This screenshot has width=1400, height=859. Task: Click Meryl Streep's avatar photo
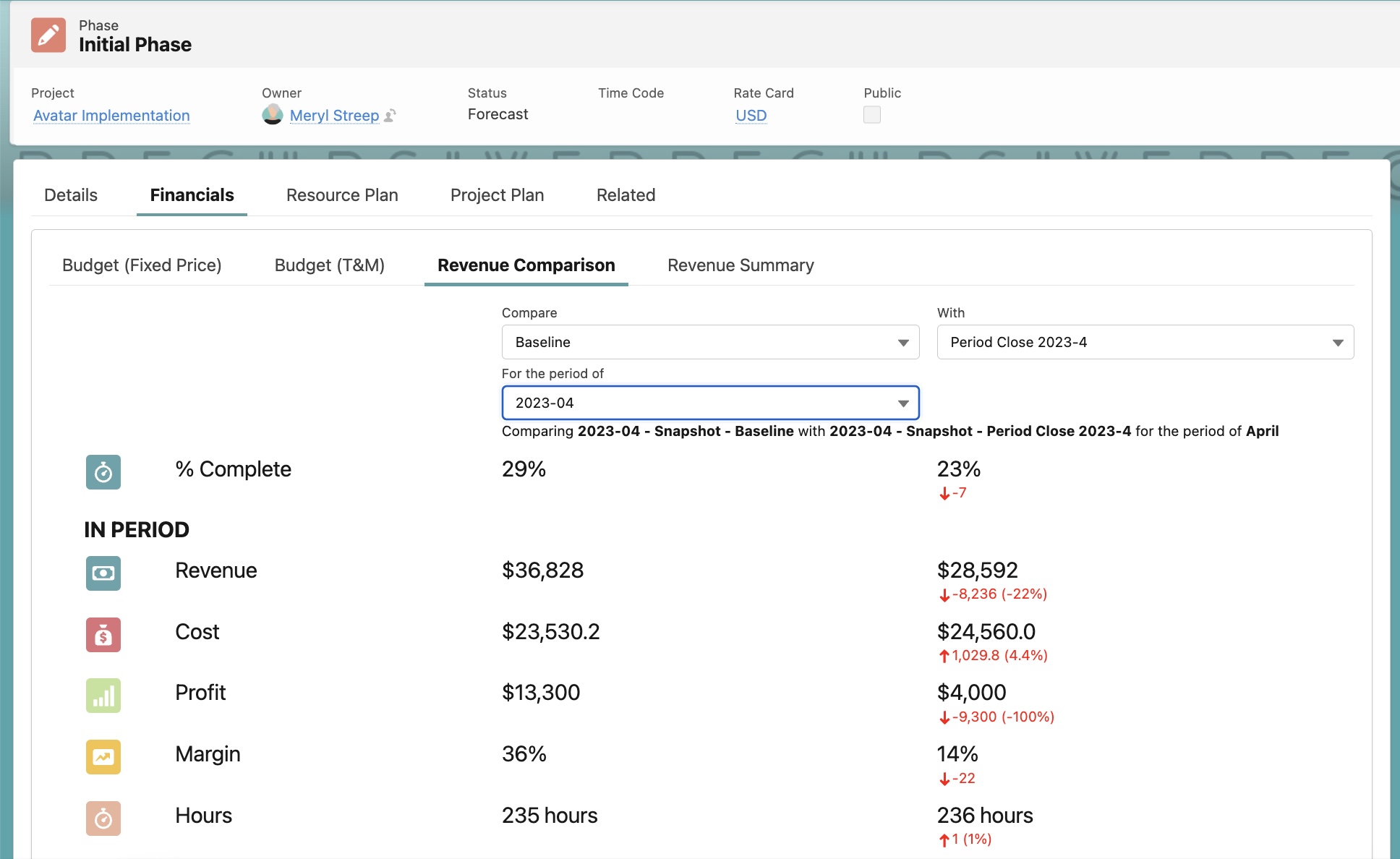[x=273, y=115]
